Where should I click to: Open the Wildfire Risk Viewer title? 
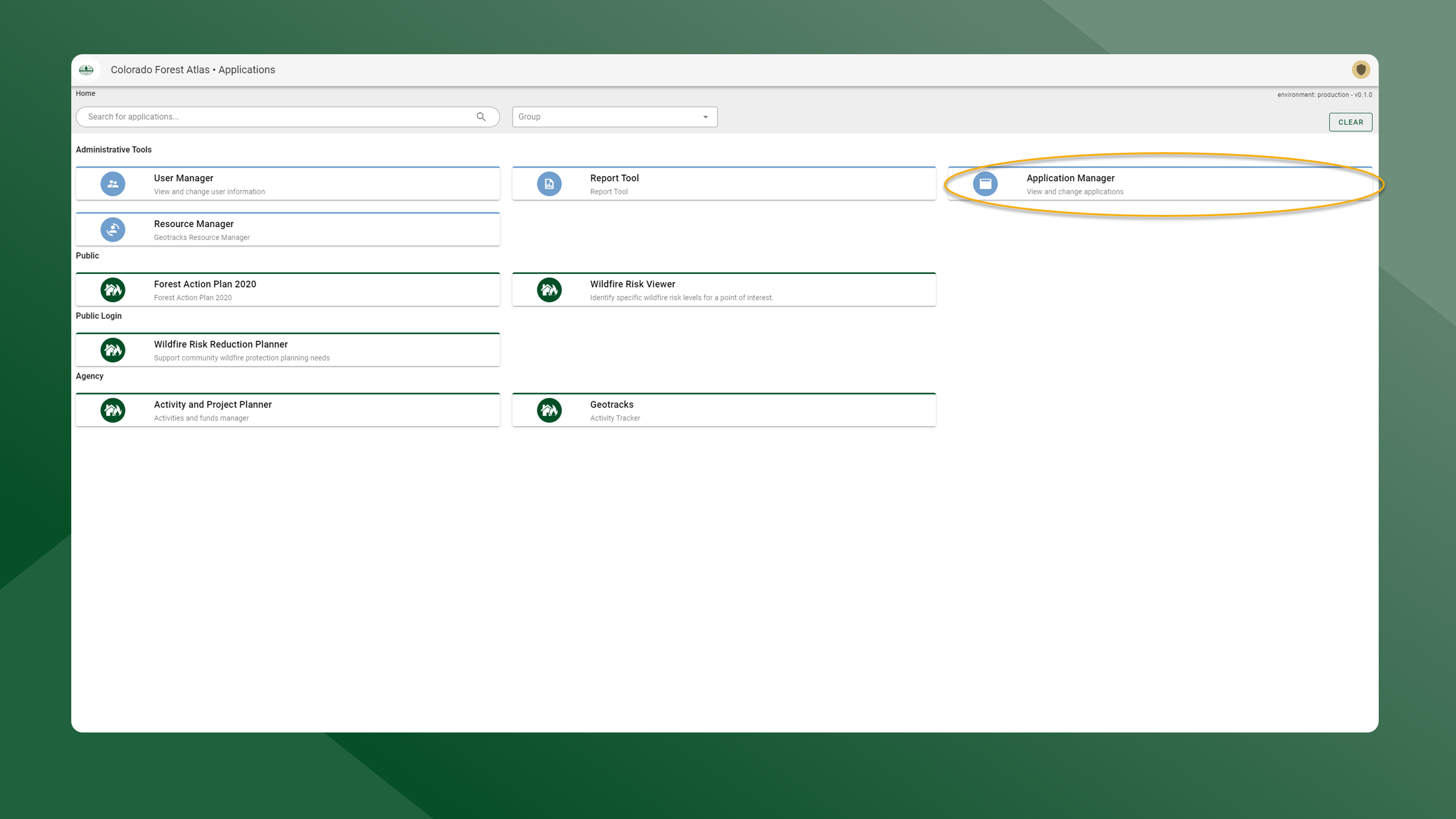(x=632, y=284)
